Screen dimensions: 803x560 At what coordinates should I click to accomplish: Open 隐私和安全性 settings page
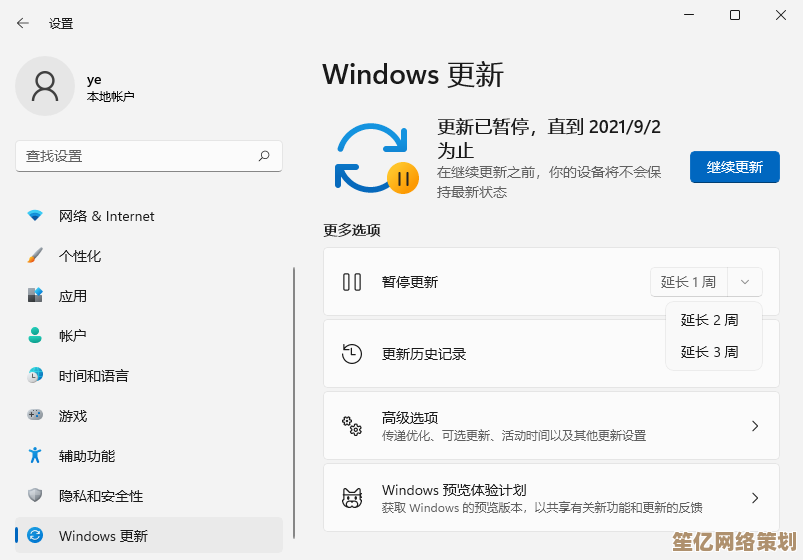(149, 495)
